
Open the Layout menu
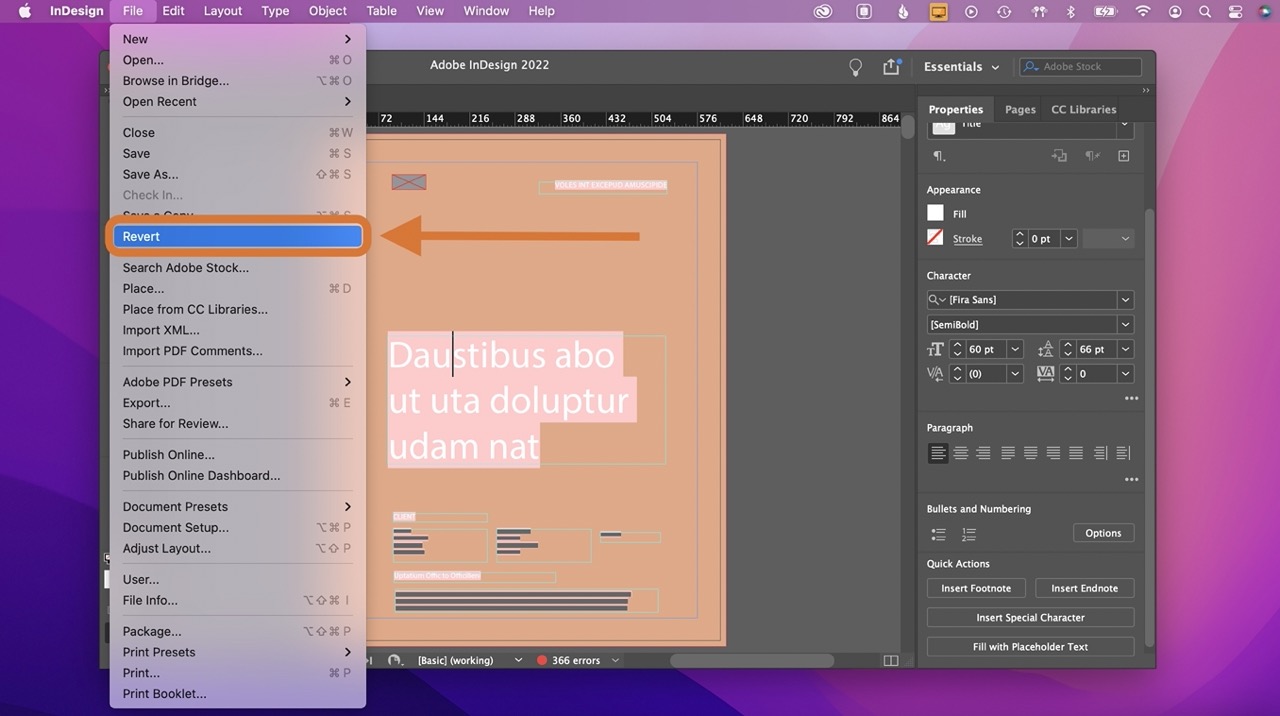pos(223,11)
